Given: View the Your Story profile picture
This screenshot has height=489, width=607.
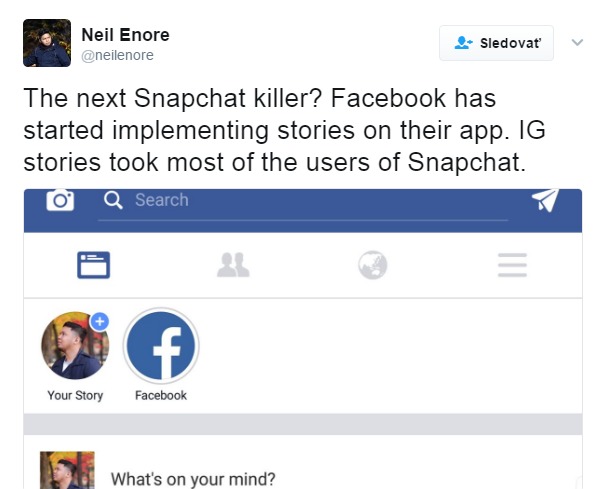Looking at the screenshot, I should tap(73, 347).
